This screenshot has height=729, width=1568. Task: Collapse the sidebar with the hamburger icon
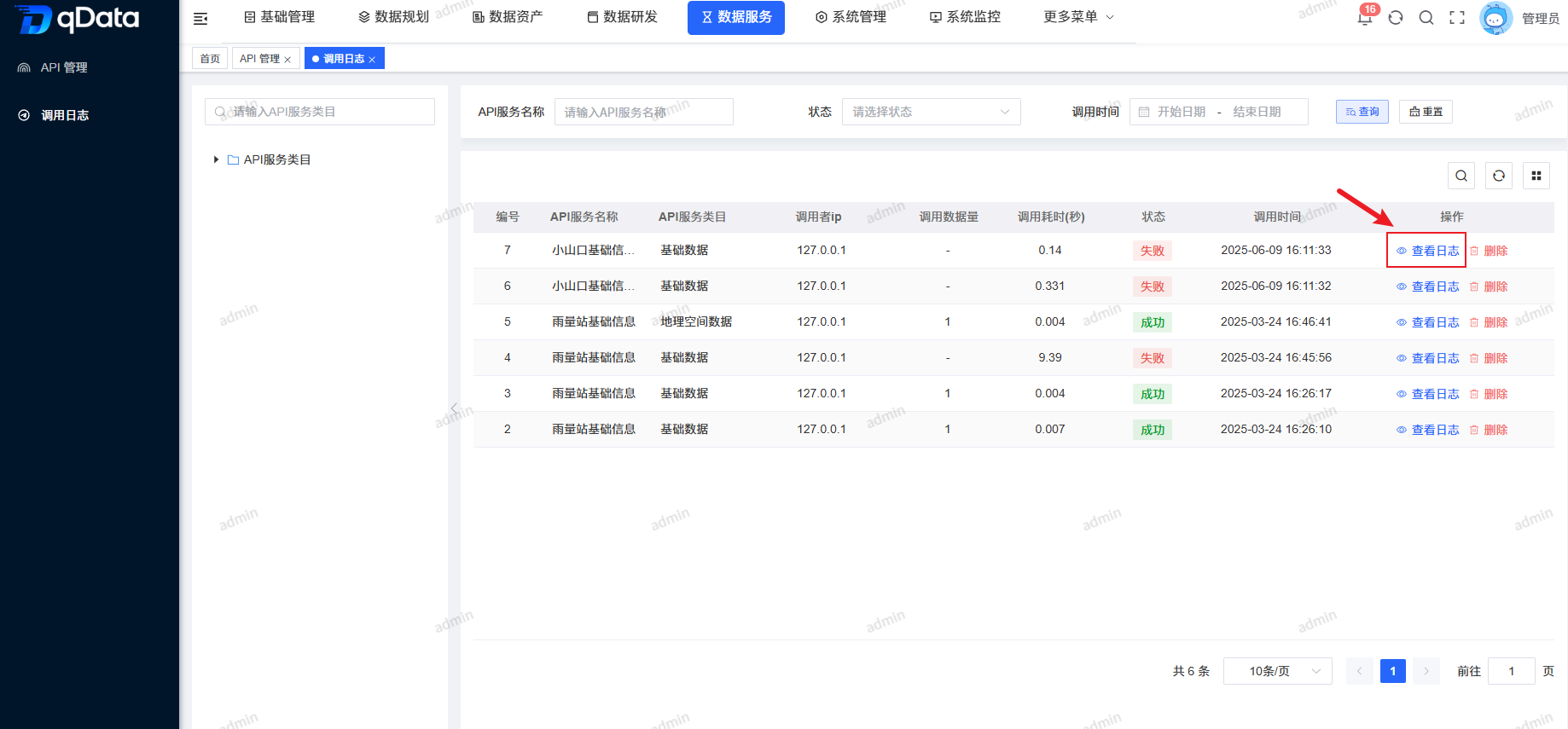pyautogui.click(x=200, y=18)
